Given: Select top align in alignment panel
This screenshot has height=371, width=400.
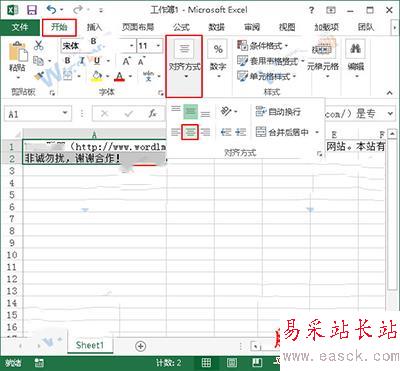Looking at the screenshot, I should pos(176,110).
